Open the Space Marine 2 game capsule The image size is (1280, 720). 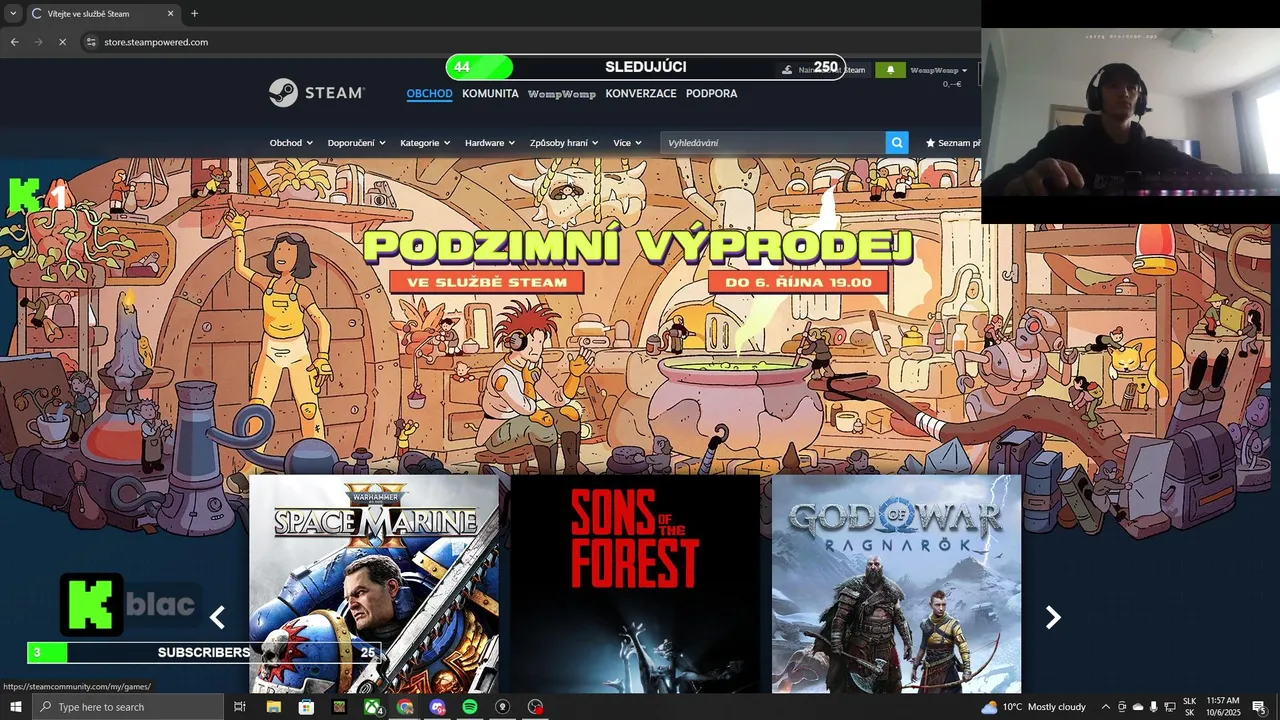(374, 584)
